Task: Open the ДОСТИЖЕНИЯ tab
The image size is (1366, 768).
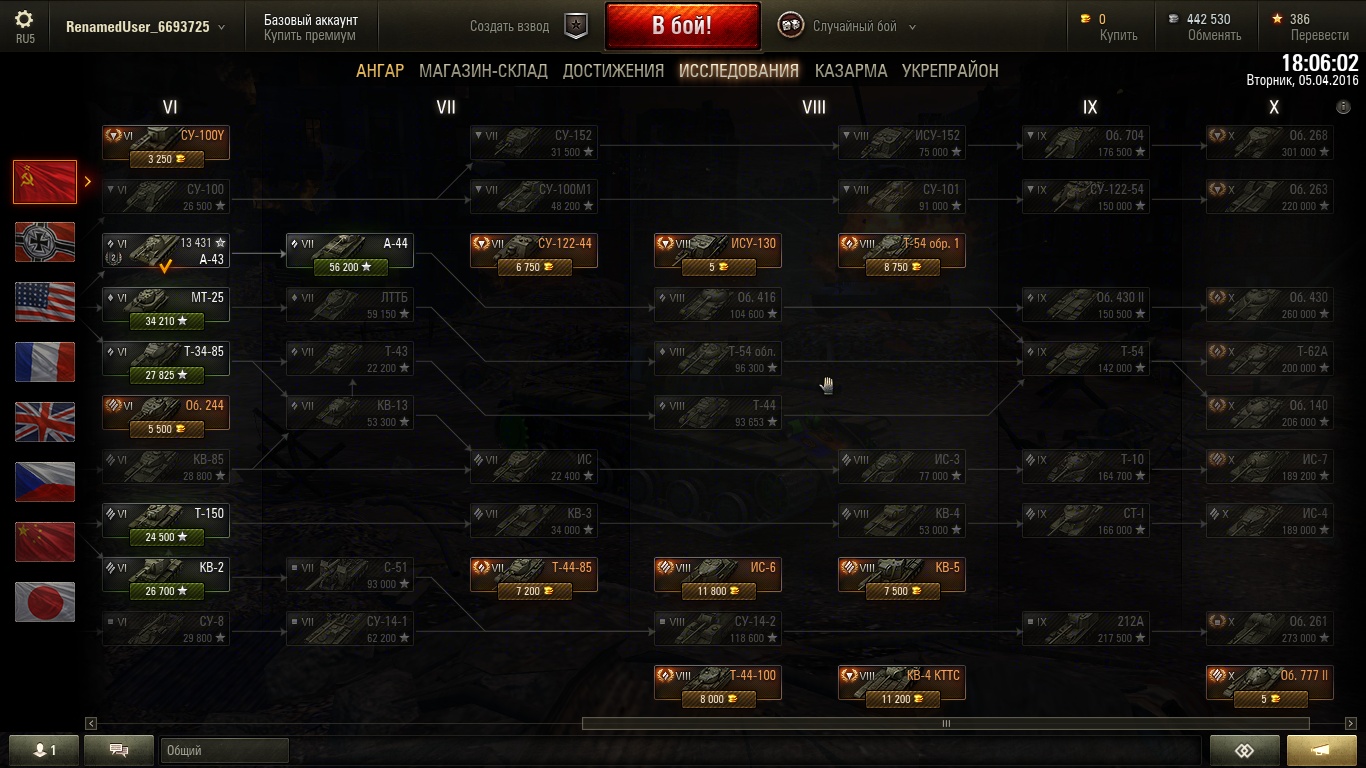Action: pyautogui.click(x=613, y=71)
